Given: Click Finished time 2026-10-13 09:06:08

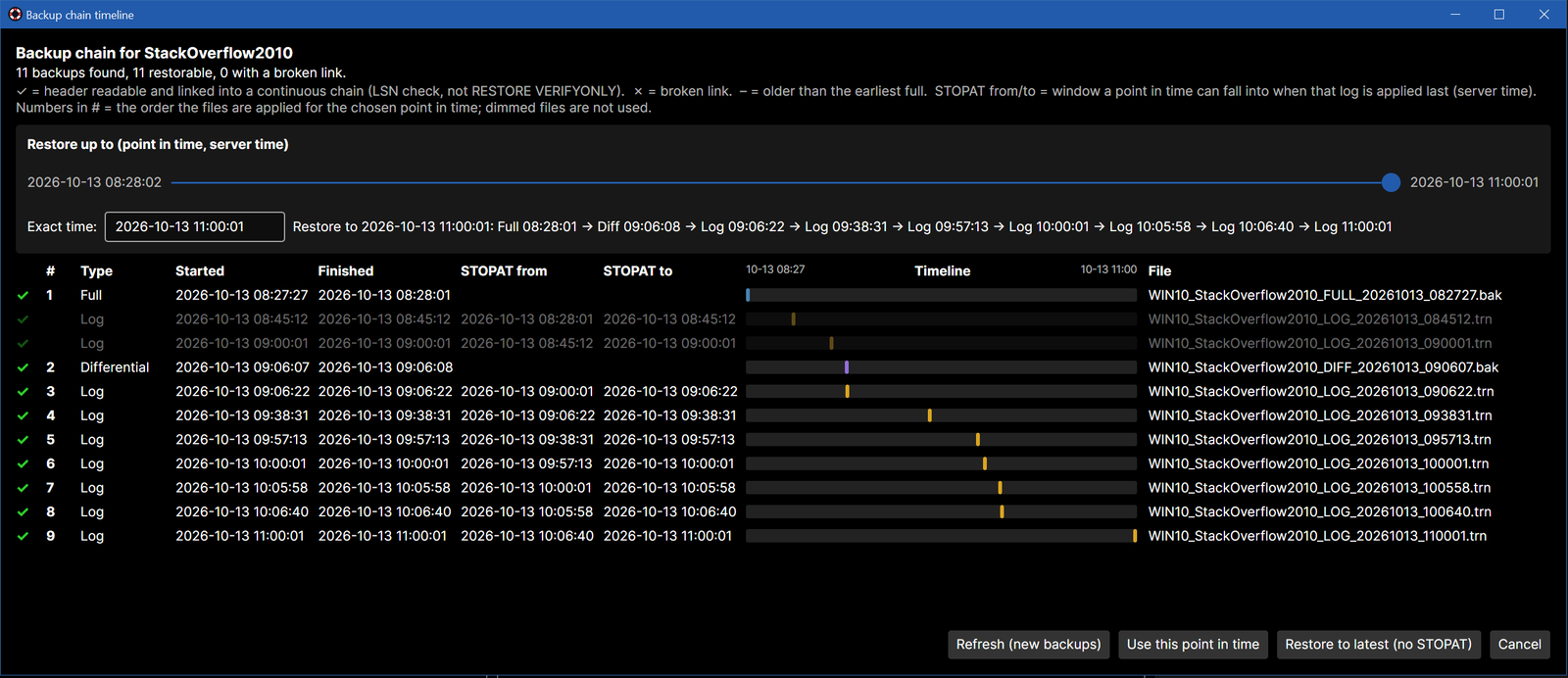Looking at the screenshot, I should point(385,367).
